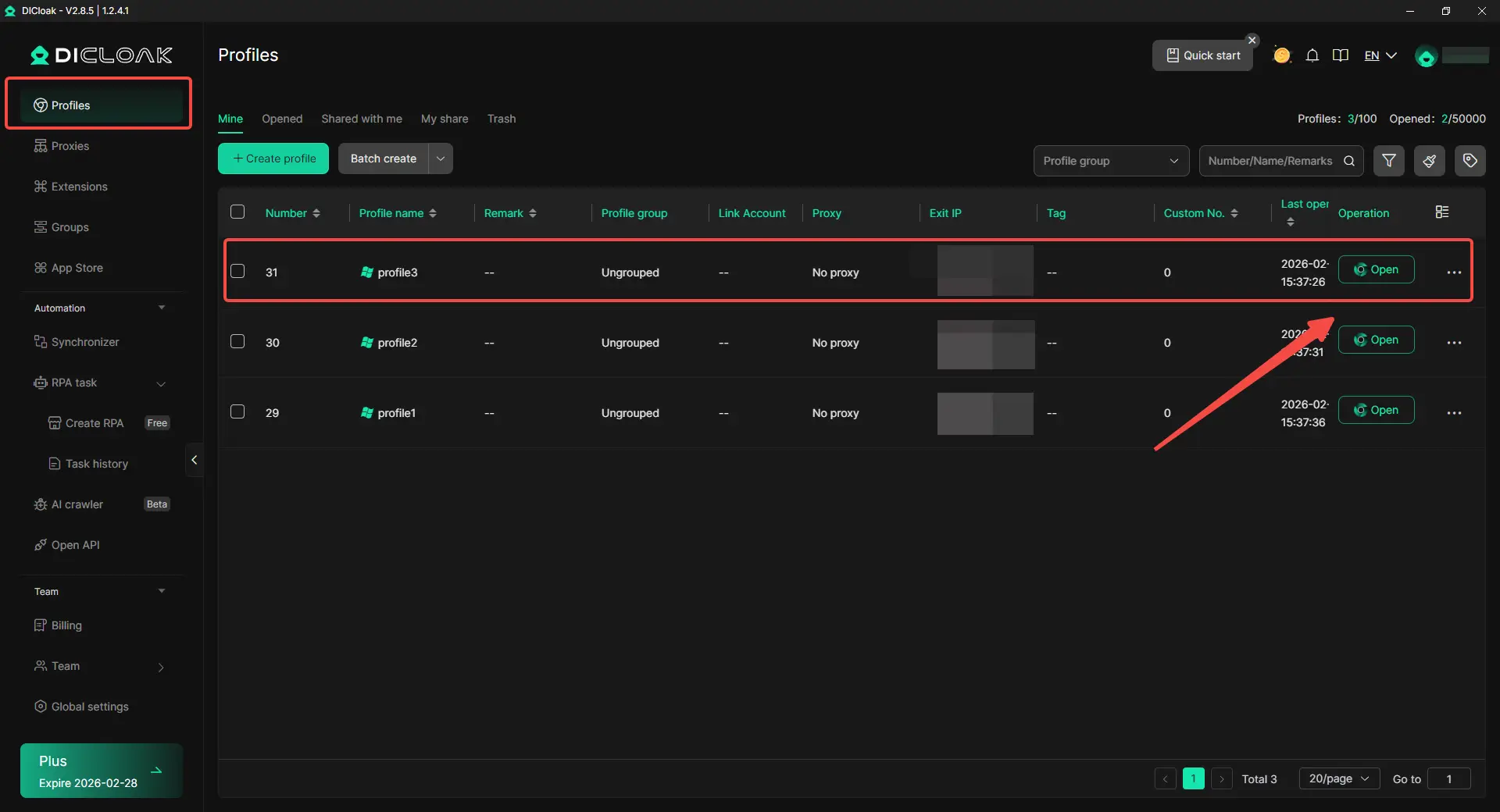Click the Number/Name/Remarks search field
Screen dimensions: 1500x812
1270,161
